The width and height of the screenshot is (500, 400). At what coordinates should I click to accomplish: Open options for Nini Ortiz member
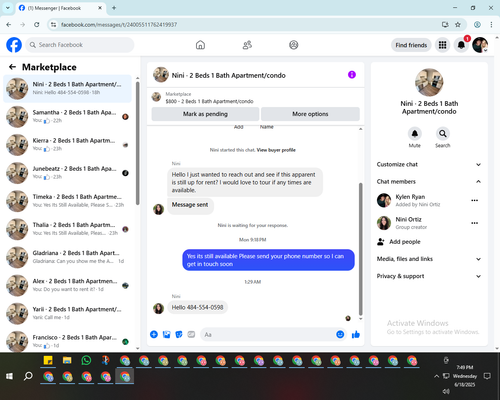[x=475, y=223]
